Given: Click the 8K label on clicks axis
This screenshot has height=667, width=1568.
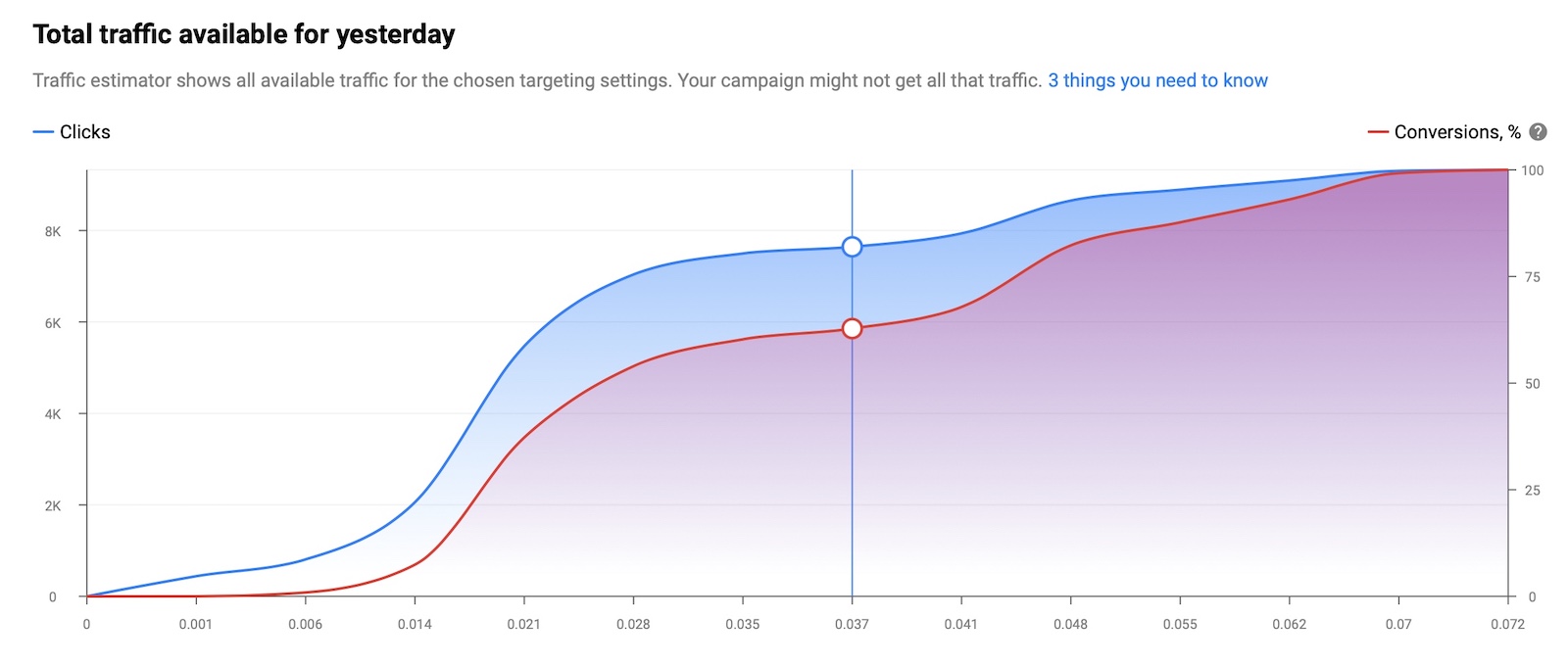Looking at the screenshot, I should point(53,232).
